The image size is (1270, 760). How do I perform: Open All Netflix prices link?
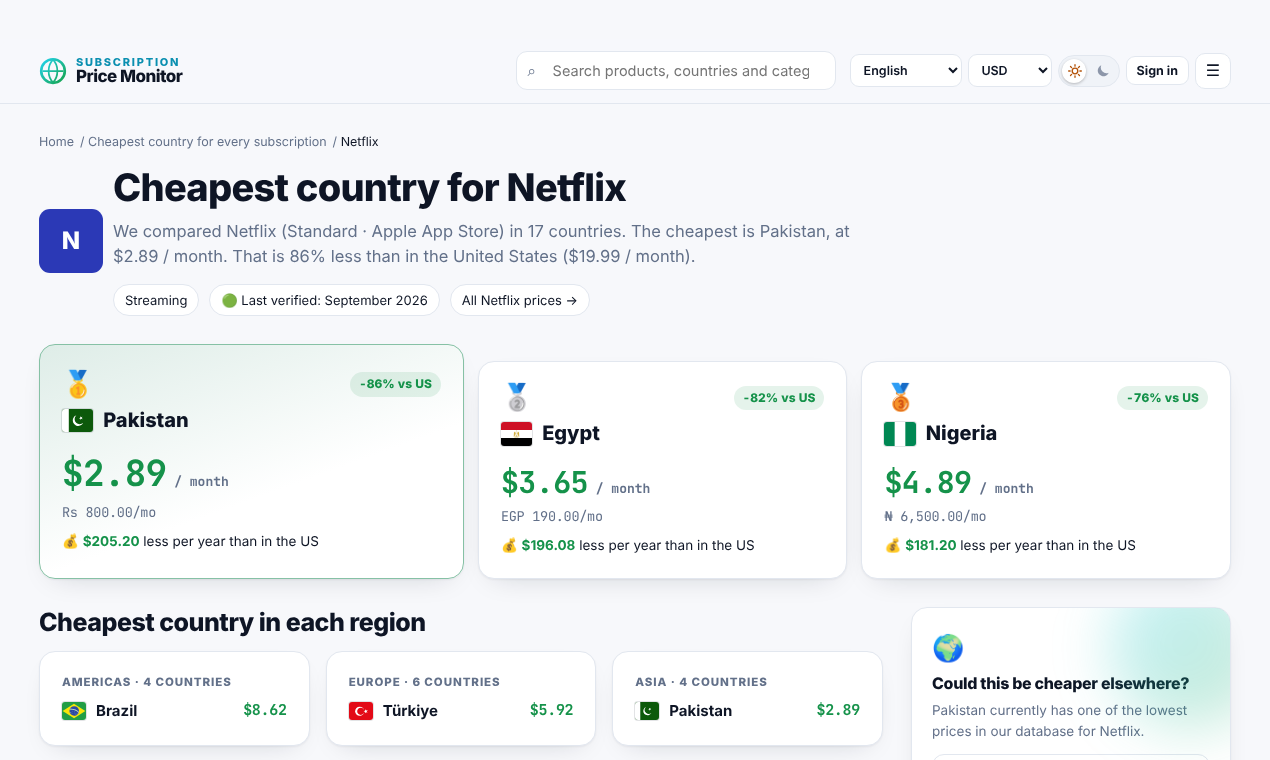(519, 300)
